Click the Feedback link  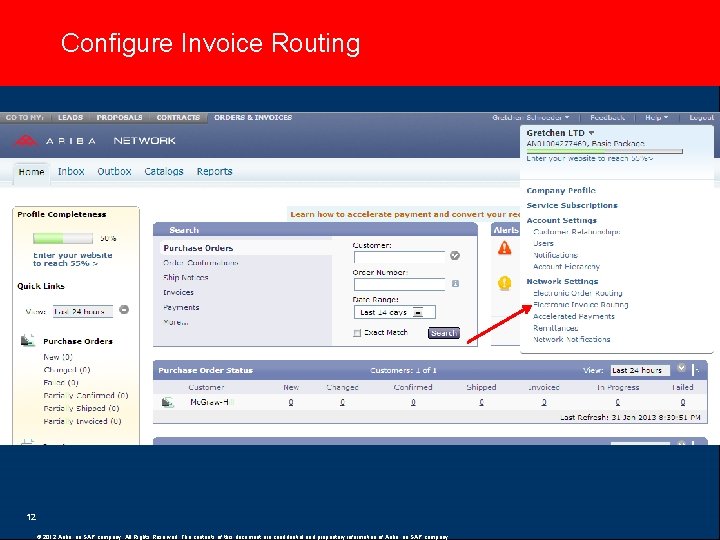(x=608, y=118)
